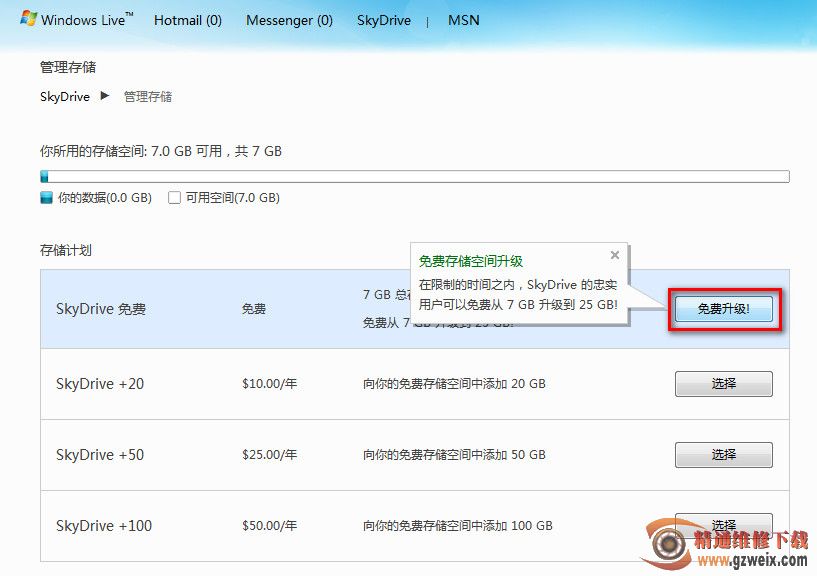Click the tooltip text about 7 GB 升级到 25 GB
The image size is (817, 576).
point(518,295)
